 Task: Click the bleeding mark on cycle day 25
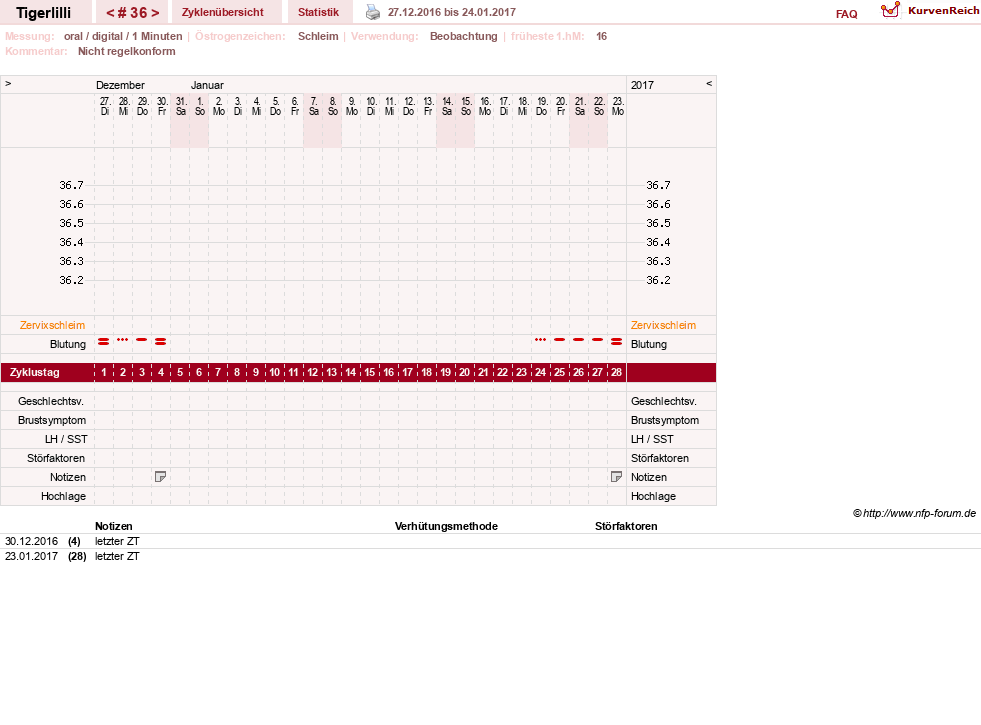pos(559,340)
